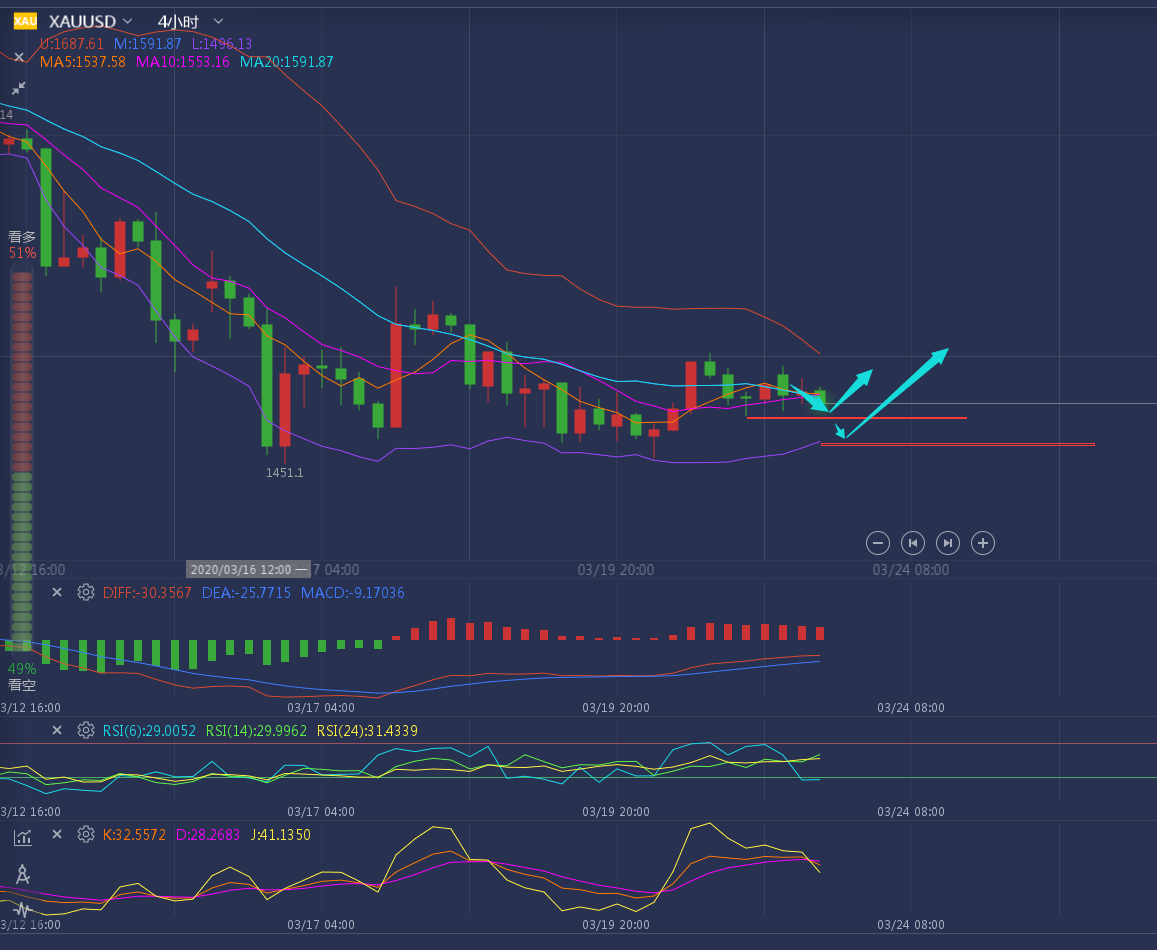Open RSI indicator settings gear
The height and width of the screenshot is (950, 1157).
(x=86, y=730)
